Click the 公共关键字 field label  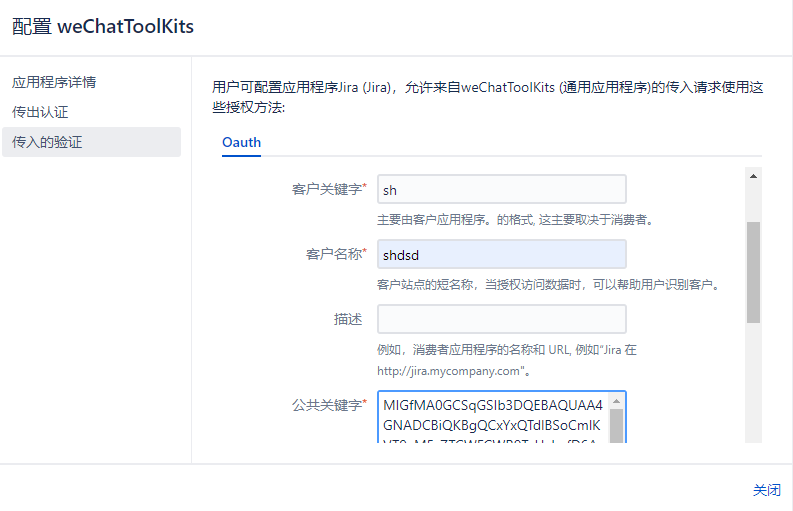(328, 405)
